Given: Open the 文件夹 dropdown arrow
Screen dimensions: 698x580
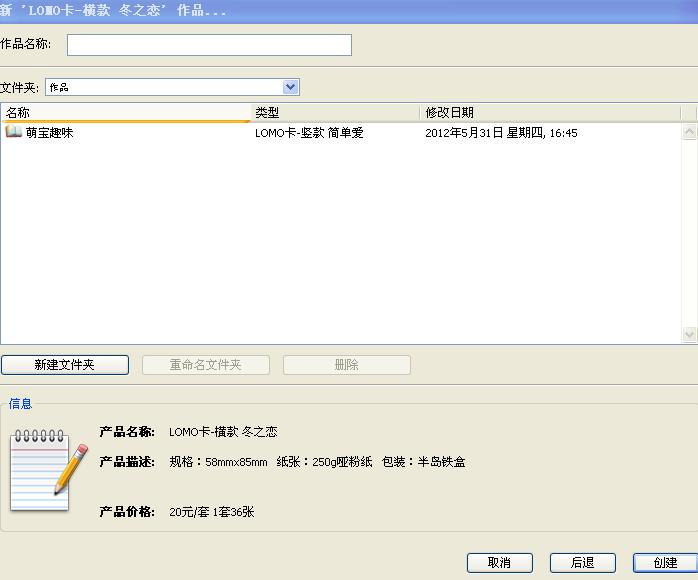Looking at the screenshot, I should (291, 87).
